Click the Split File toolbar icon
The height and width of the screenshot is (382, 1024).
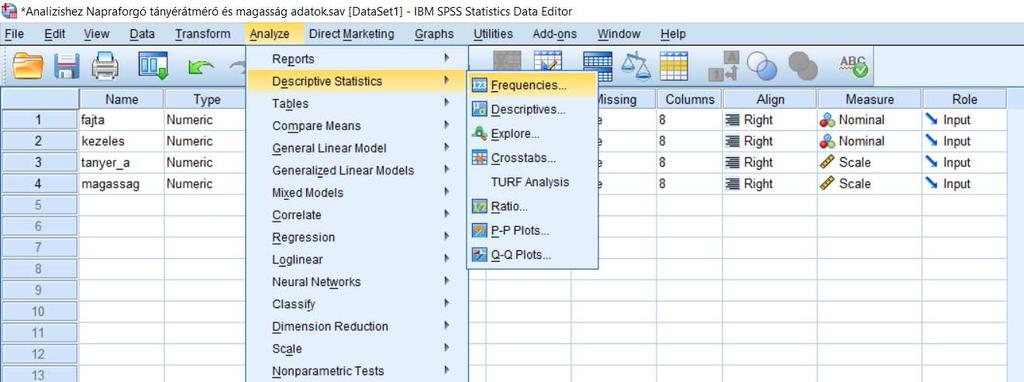click(598, 67)
